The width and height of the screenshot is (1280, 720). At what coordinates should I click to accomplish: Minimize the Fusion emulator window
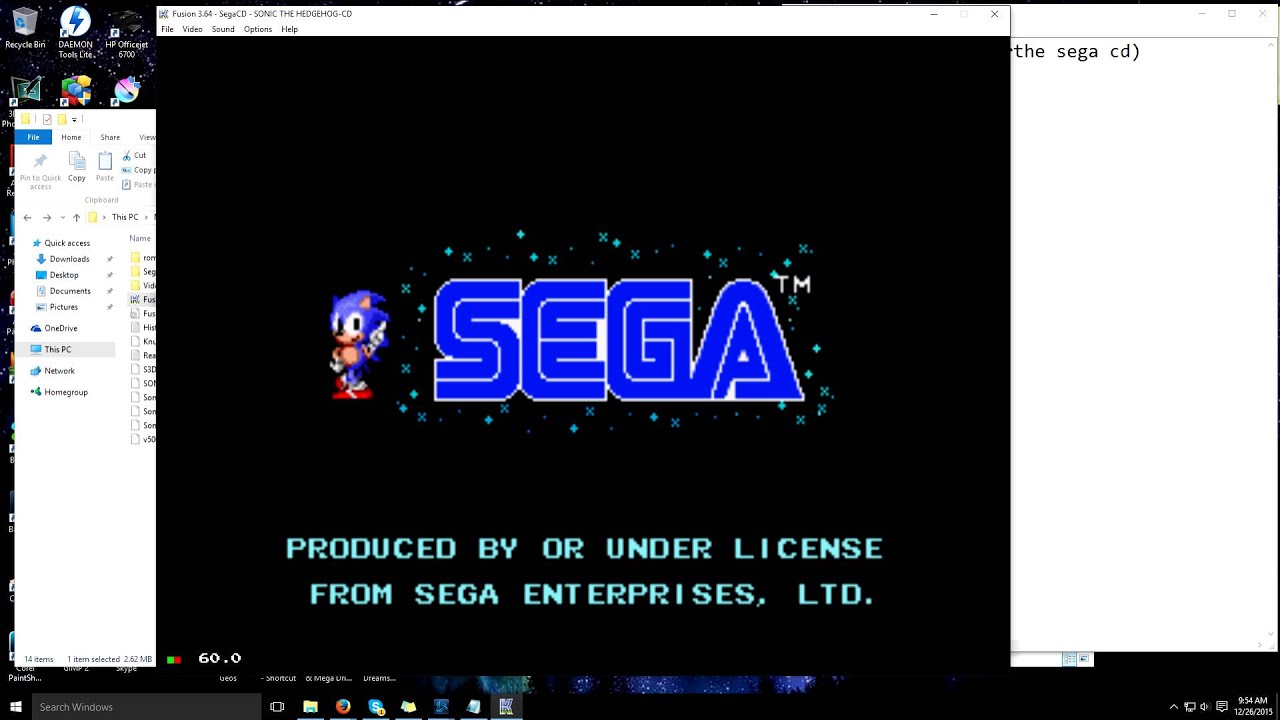point(933,14)
